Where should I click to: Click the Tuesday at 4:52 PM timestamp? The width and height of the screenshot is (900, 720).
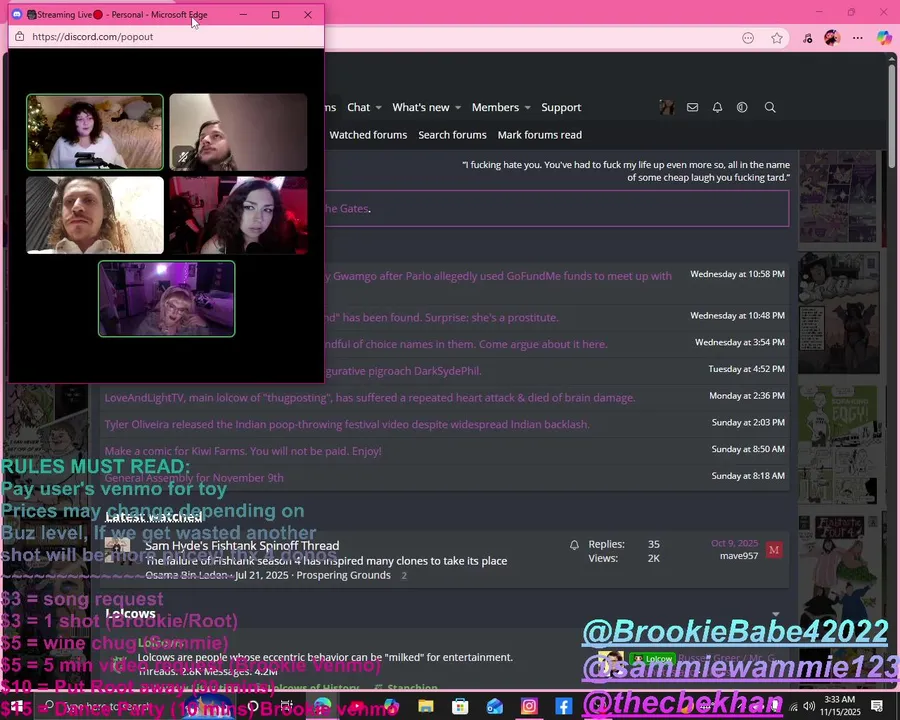(x=746, y=369)
